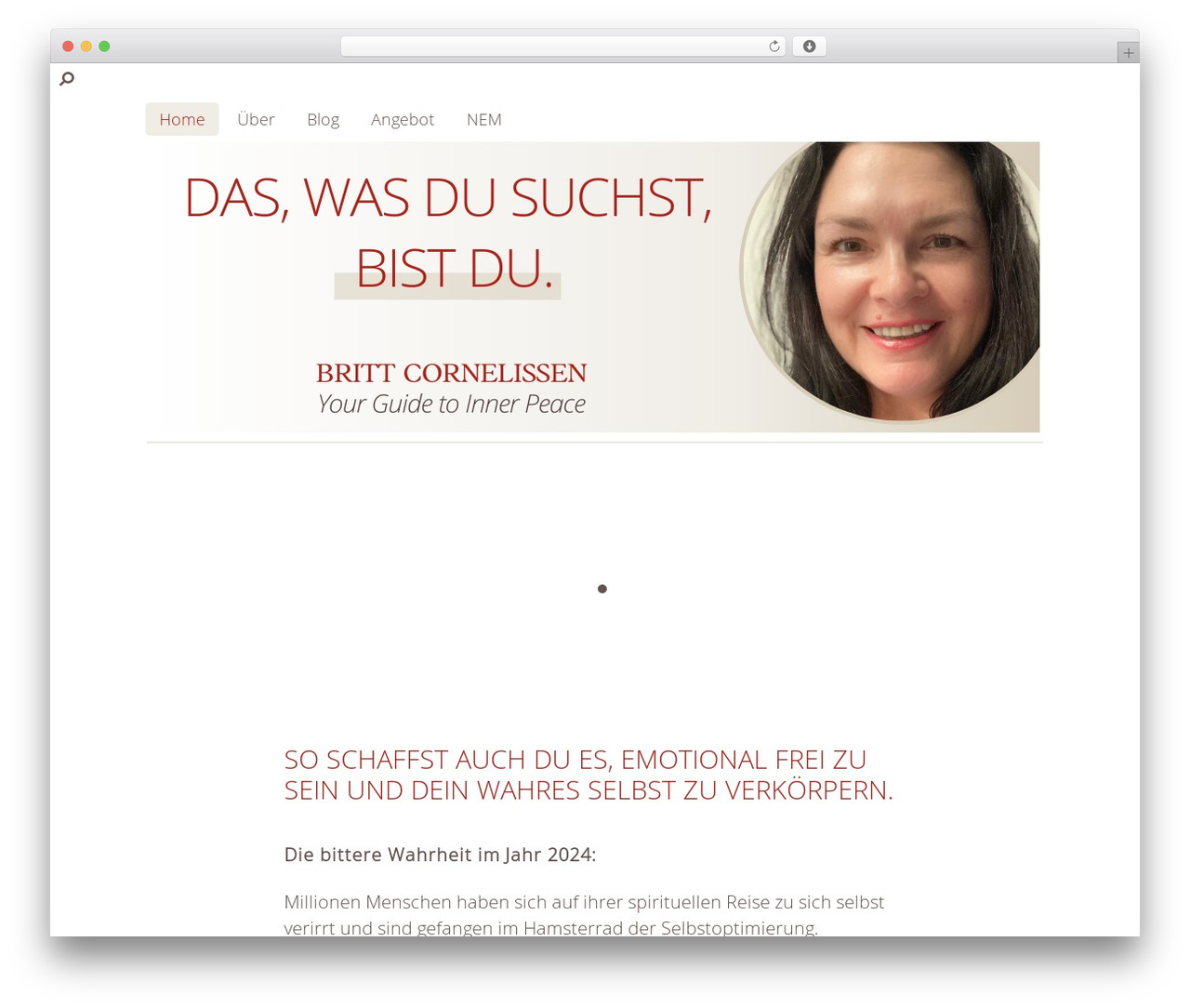The height and width of the screenshot is (1008, 1190).
Task: Click the "DAS, WAS DU SUCHST, BIST DU." headline
Action: pyautogui.click(x=448, y=232)
